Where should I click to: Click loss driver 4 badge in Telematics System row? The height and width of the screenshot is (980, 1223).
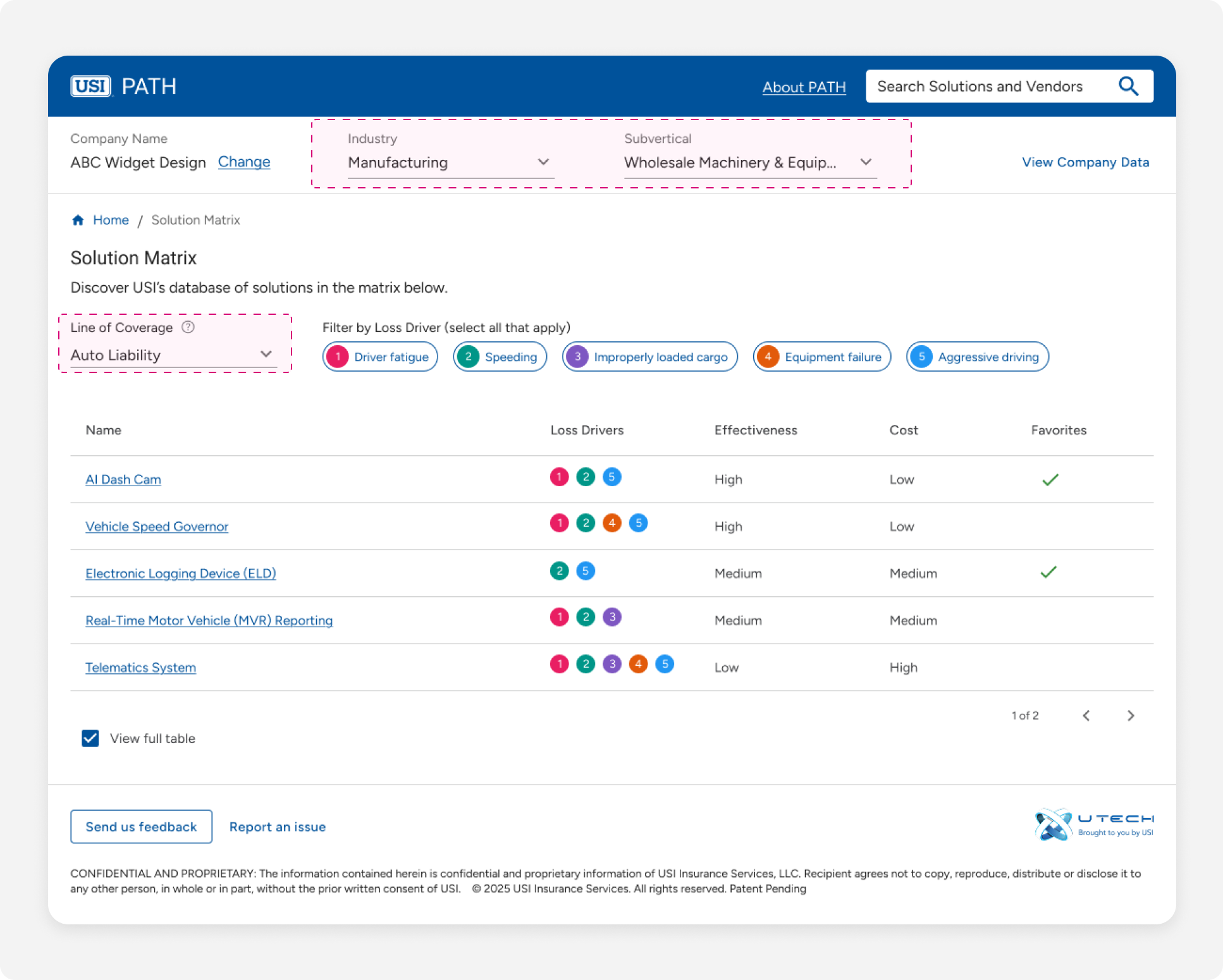click(638, 664)
